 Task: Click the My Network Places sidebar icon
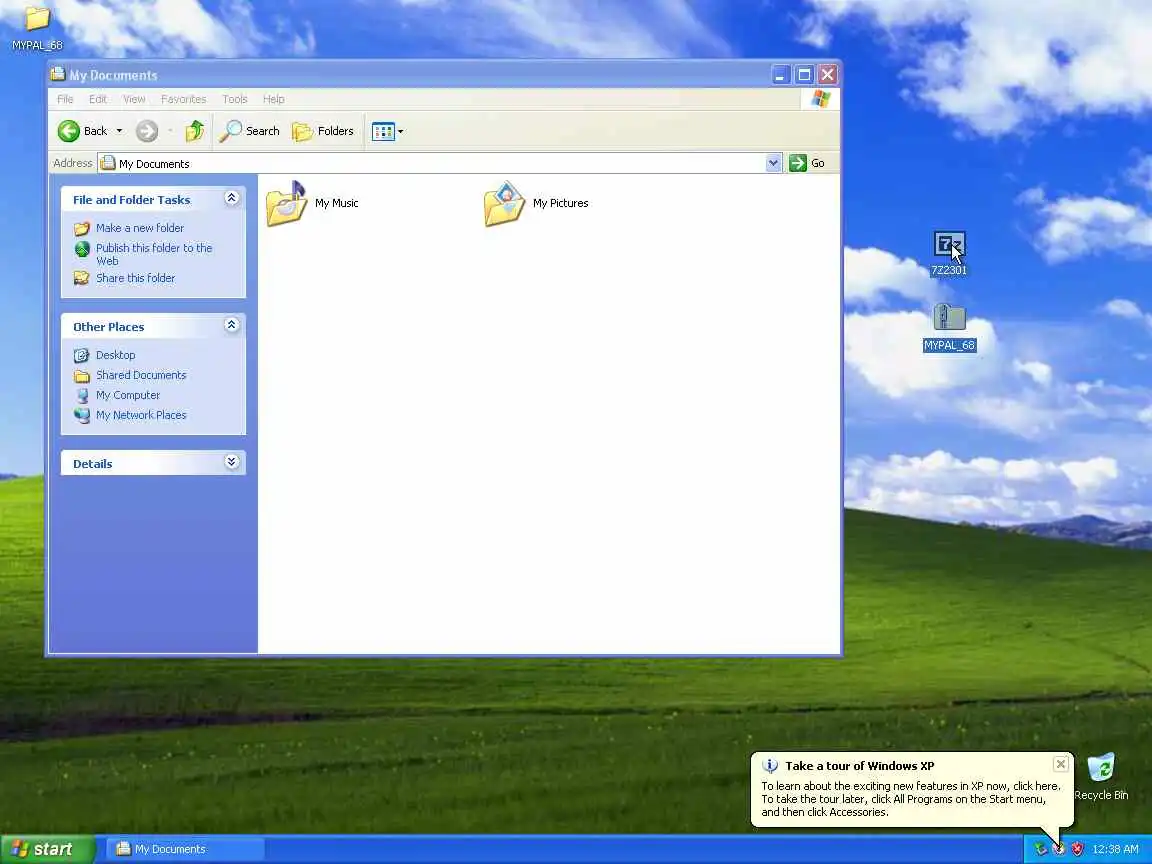tap(82, 415)
